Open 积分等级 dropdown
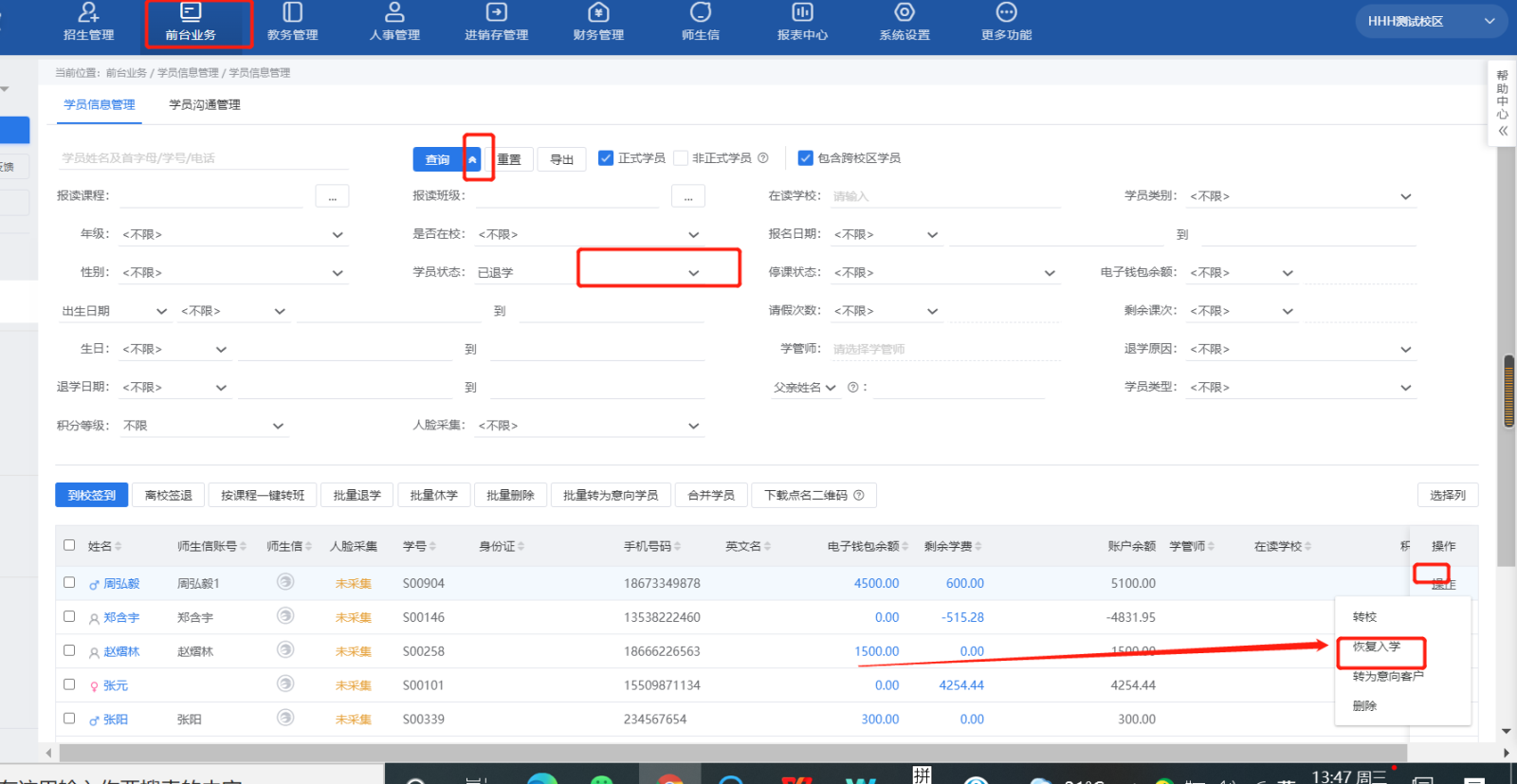Image resolution: width=1517 pixels, height=784 pixels. (x=204, y=426)
